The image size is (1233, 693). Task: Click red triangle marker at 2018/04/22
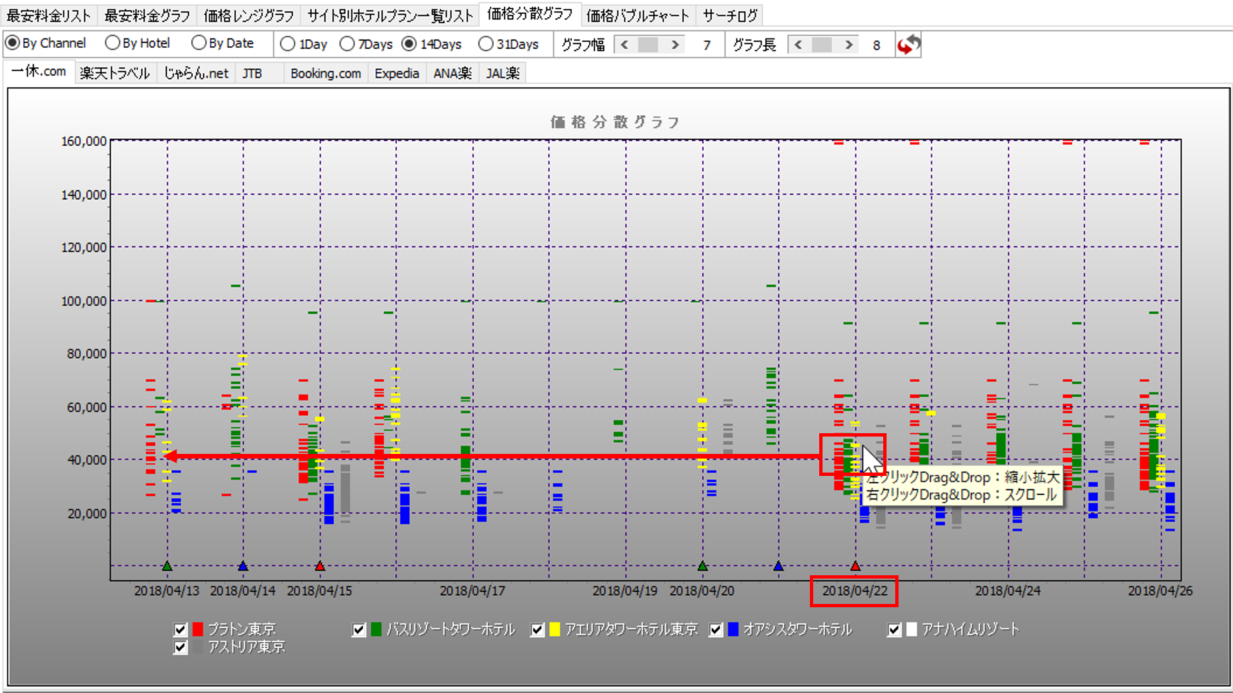(x=855, y=567)
